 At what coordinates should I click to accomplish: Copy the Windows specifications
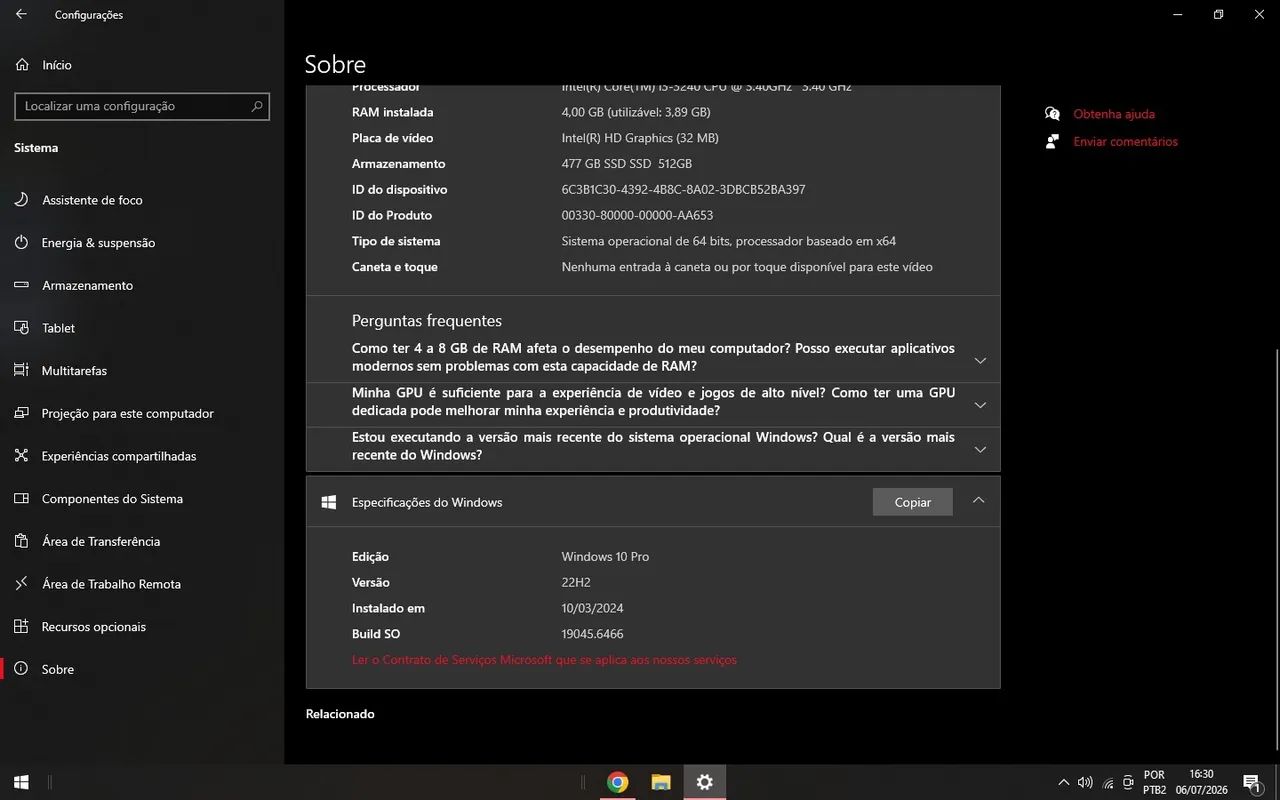(x=912, y=502)
